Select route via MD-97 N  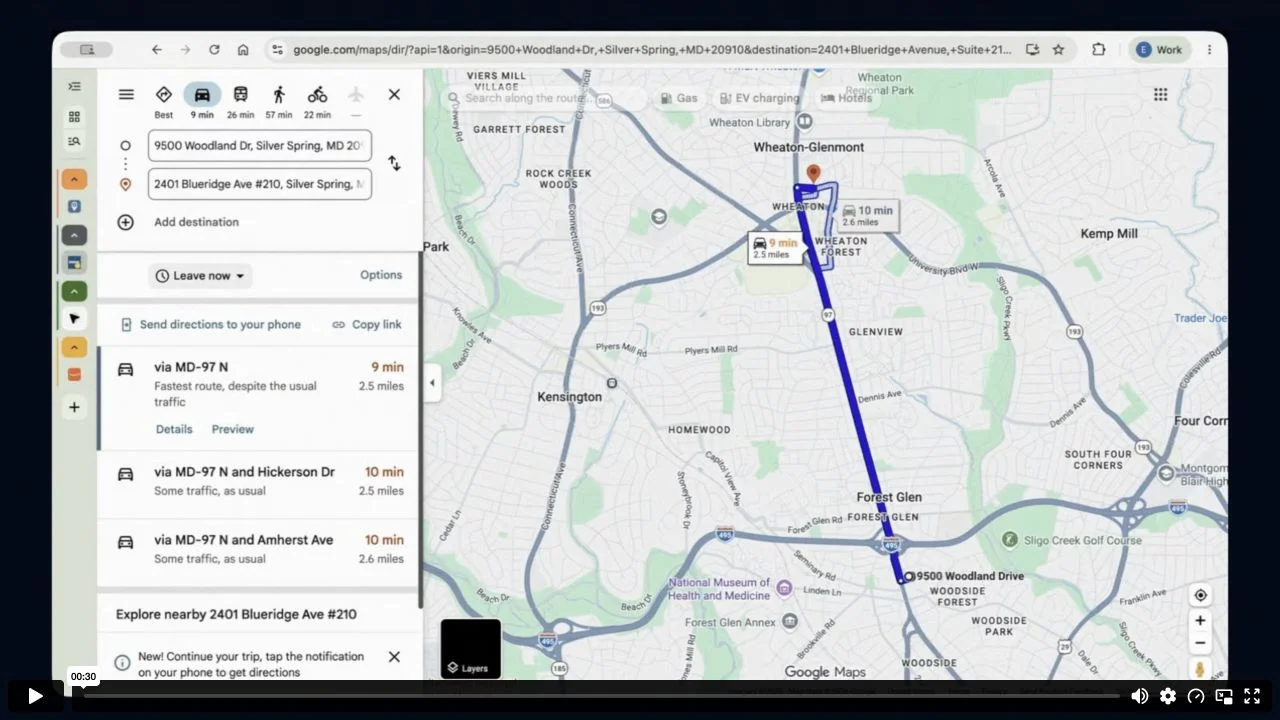pos(258,398)
